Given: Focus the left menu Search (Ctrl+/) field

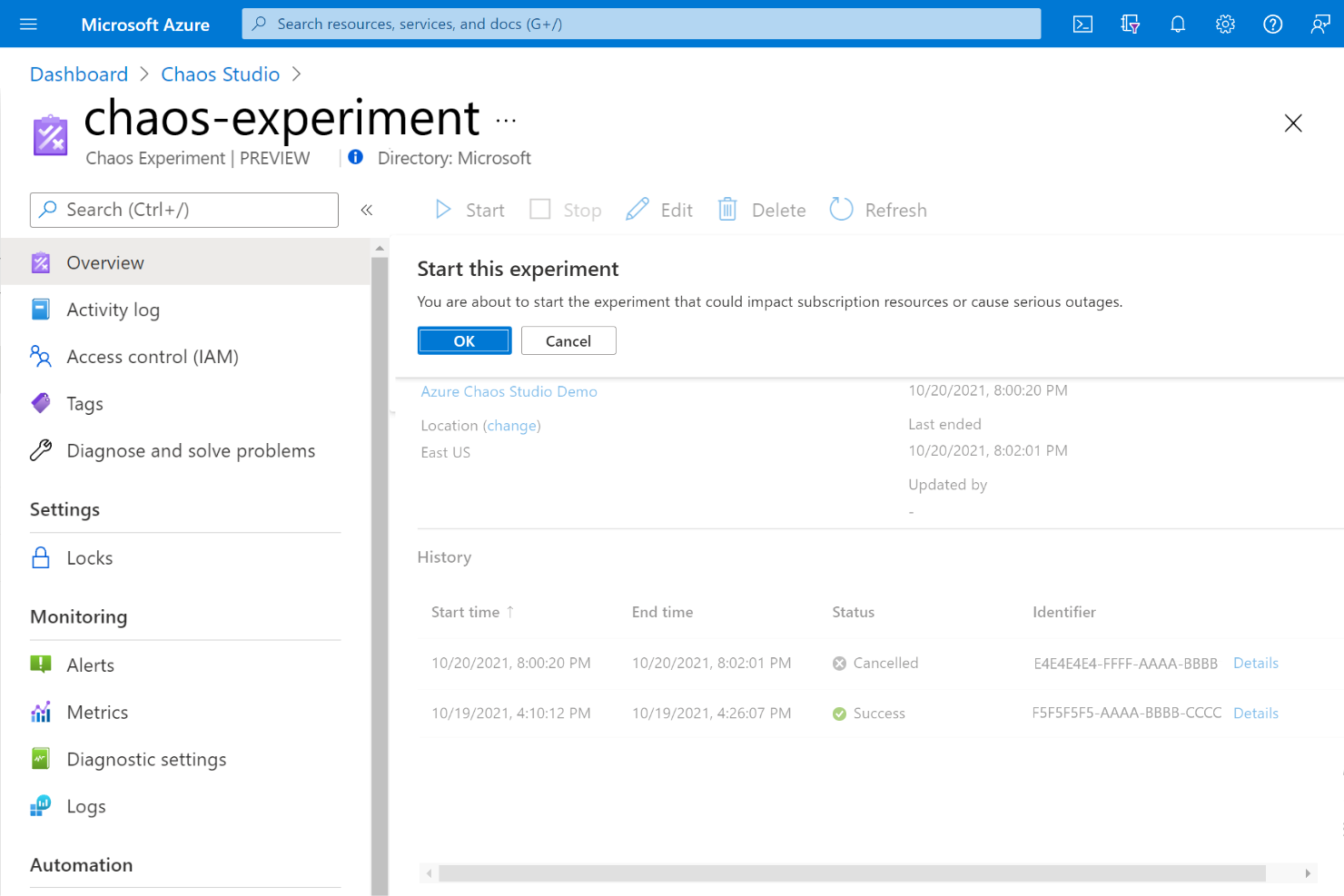Looking at the screenshot, I should pyautogui.click(x=184, y=210).
